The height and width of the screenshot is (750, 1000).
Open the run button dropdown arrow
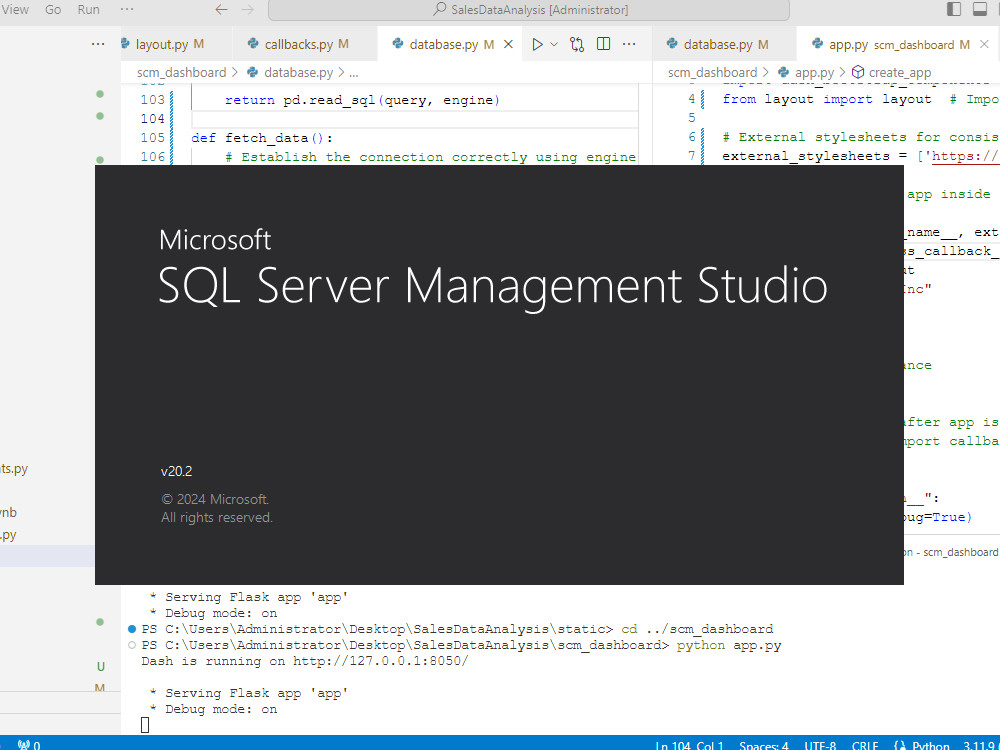pyautogui.click(x=554, y=44)
